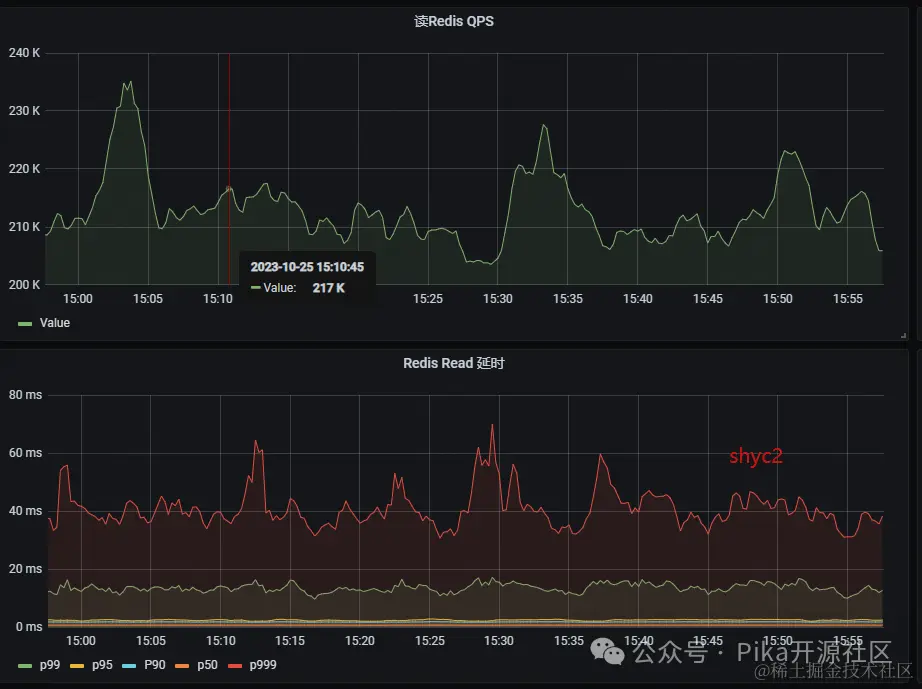Screen dimensions: 922x689
Task: Click the yellow p95 legend color swatch
Action: point(77,666)
